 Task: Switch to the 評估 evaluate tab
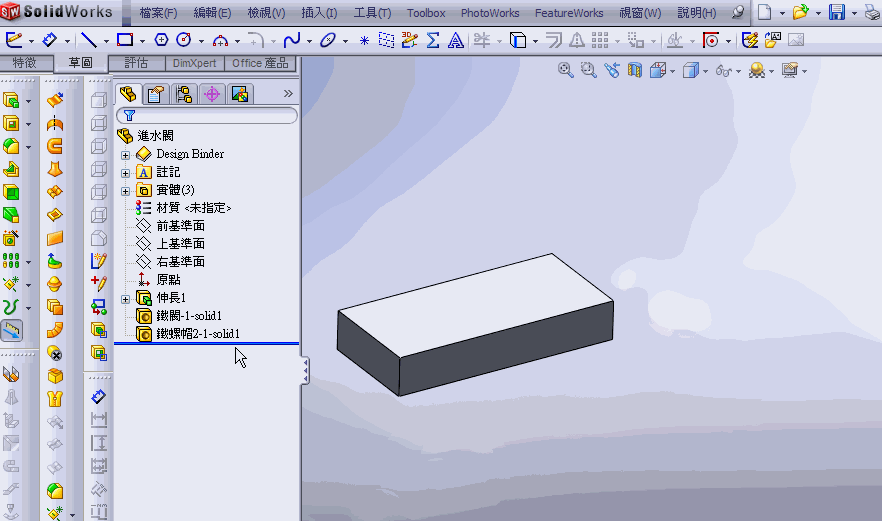[136, 63]
